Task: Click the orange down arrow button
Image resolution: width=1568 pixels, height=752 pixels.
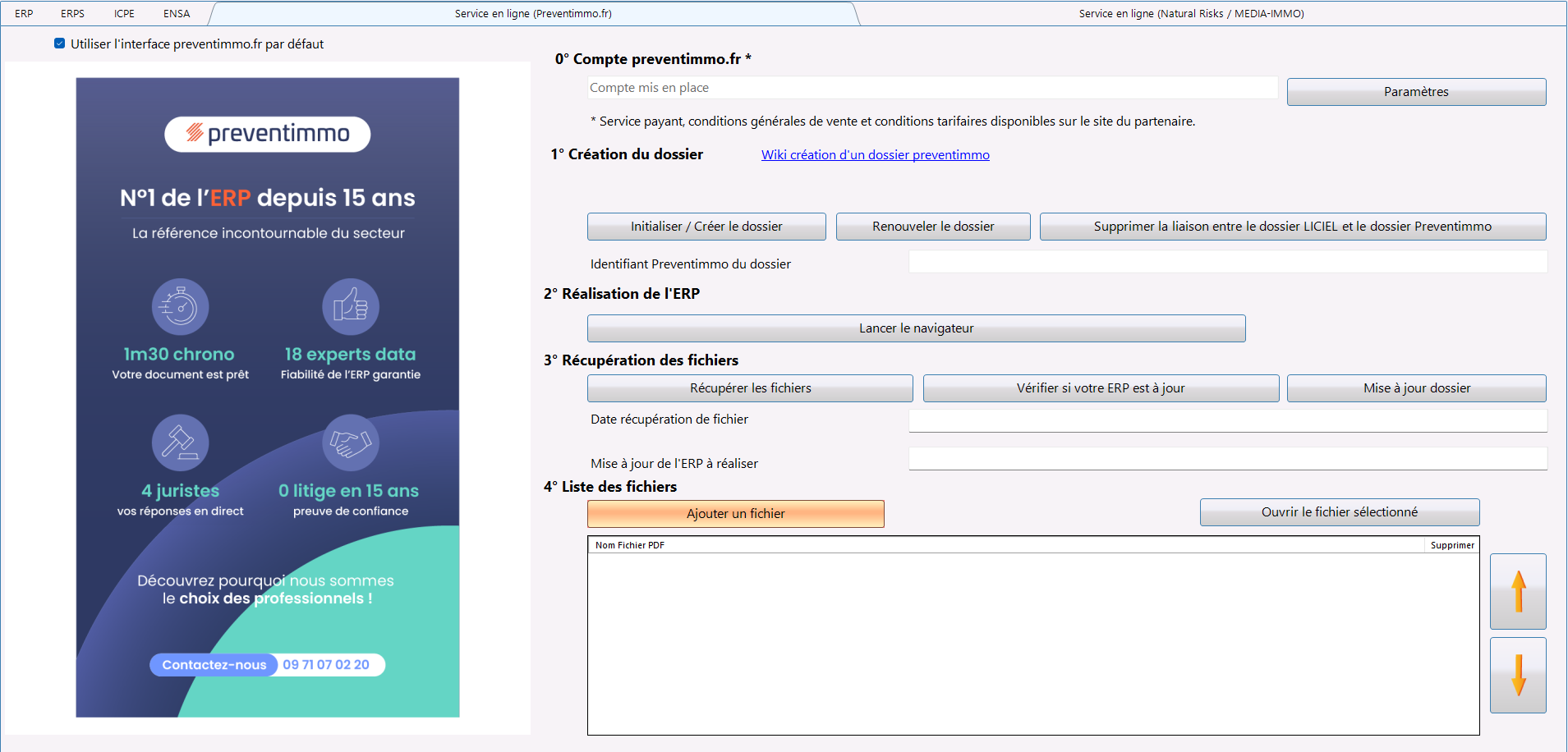Action: click(x=1518, y=675)
